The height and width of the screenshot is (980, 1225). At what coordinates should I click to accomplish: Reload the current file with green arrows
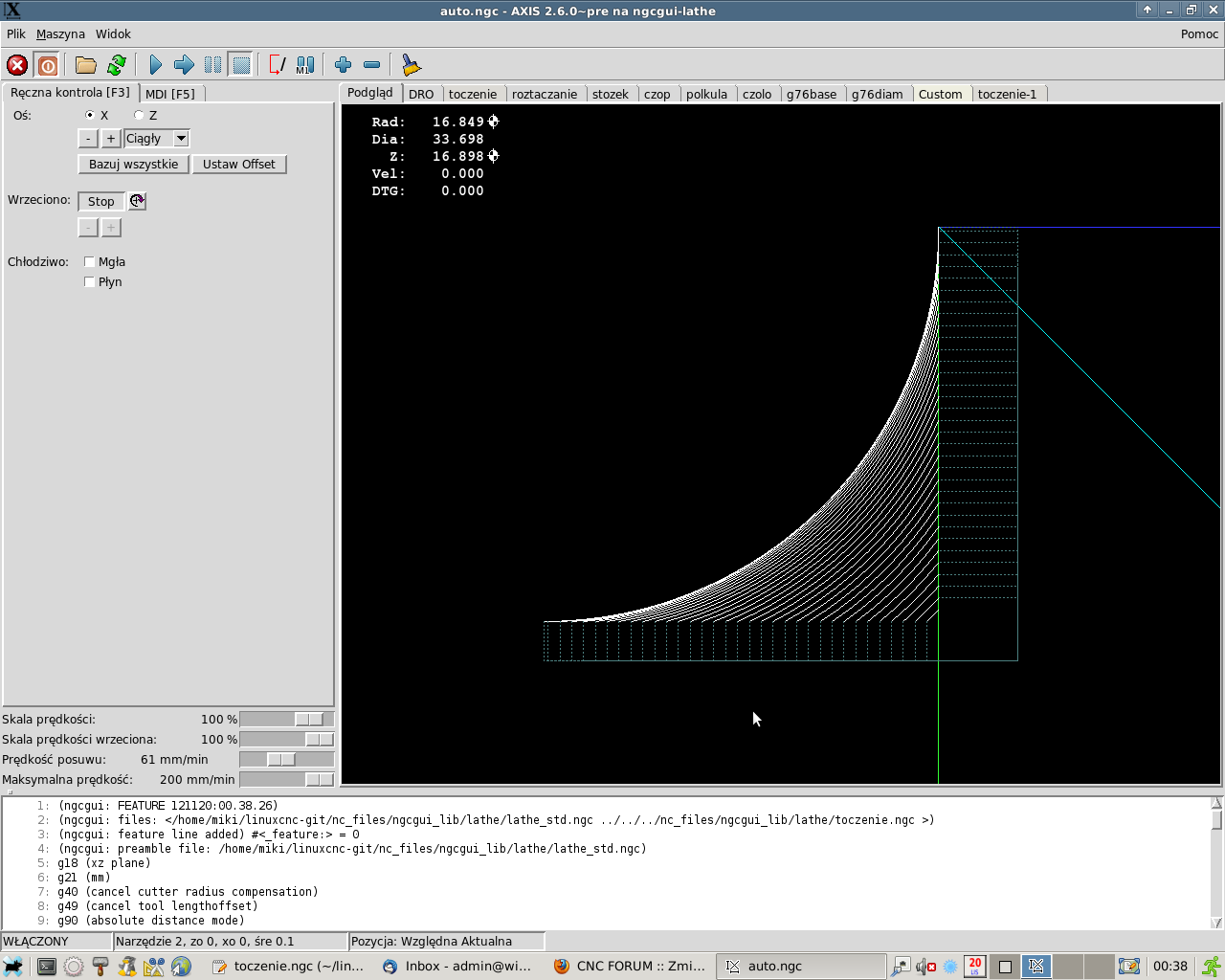pos(117,65)
